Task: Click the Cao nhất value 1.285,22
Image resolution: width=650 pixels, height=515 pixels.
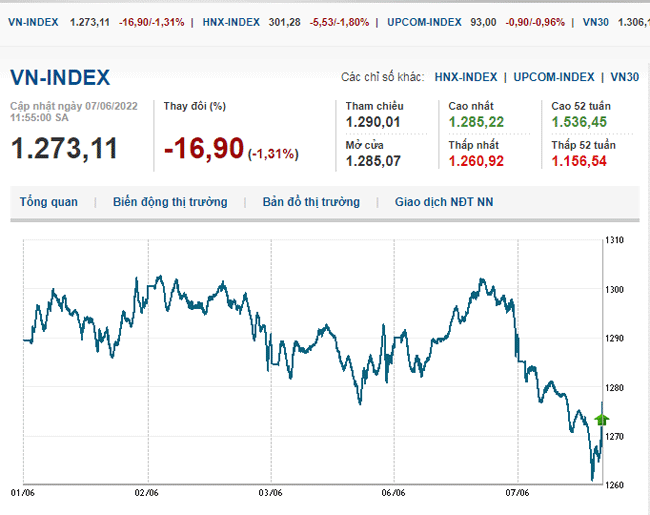Action: tap(476, 122)
